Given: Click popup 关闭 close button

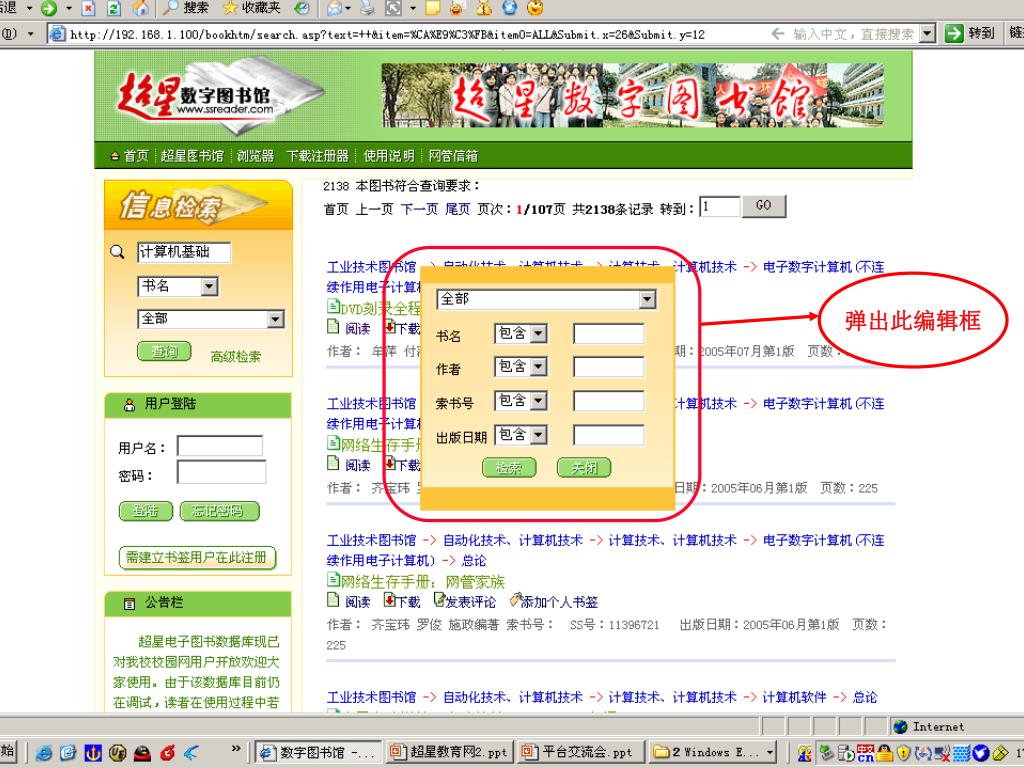Looking at the screenshot, I should 584,468.
